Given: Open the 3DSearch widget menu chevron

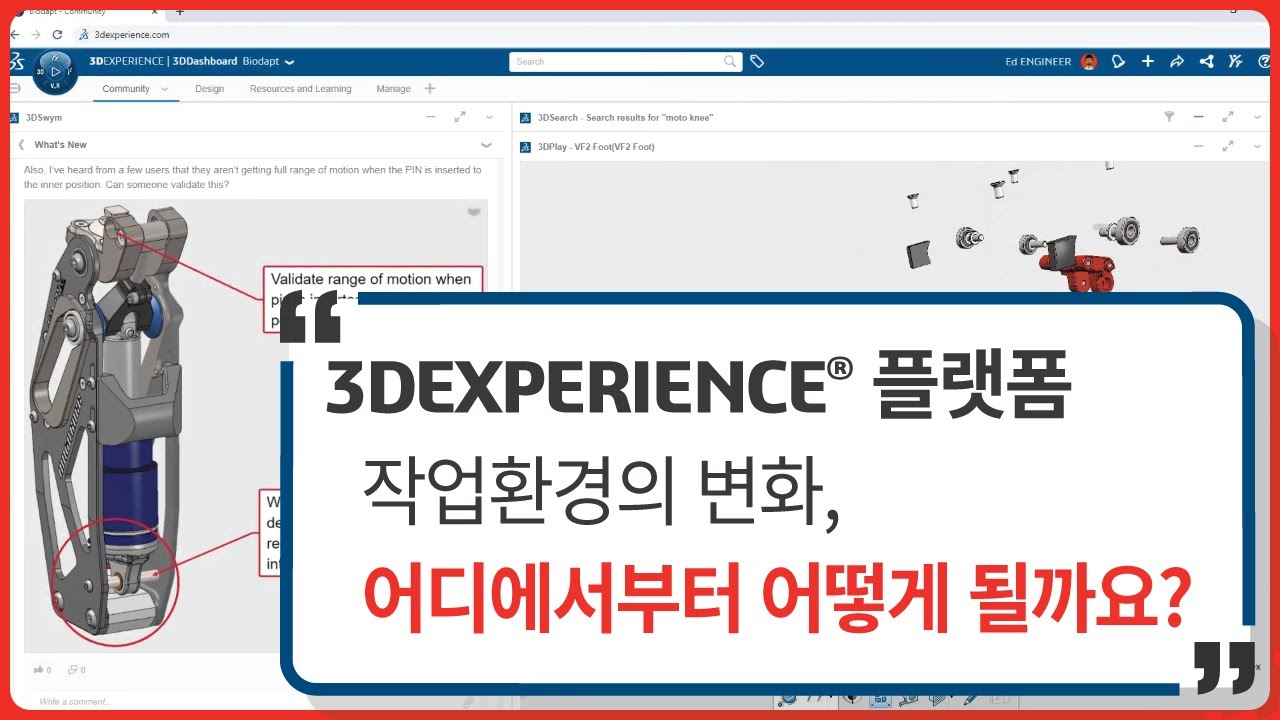Looking at the screenshot, I should click(x=1257, y=117).
